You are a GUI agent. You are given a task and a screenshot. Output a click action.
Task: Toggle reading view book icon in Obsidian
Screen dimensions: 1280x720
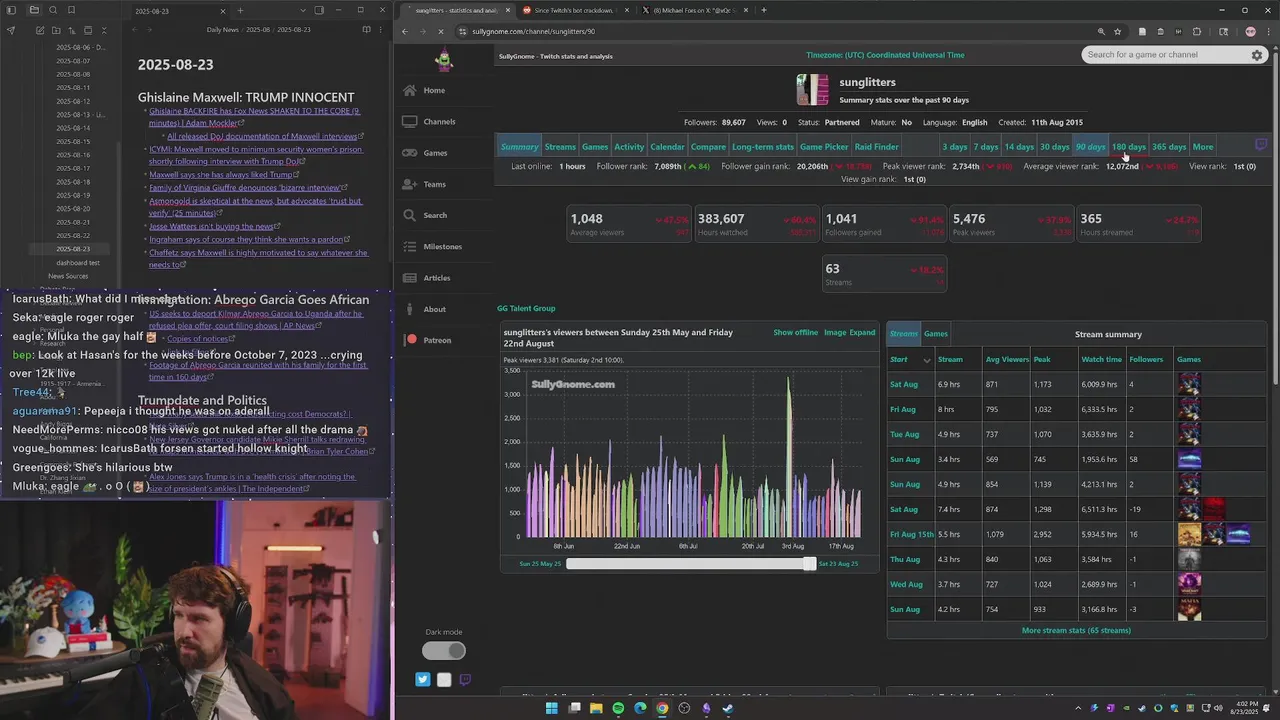click(x=367, y=30)
